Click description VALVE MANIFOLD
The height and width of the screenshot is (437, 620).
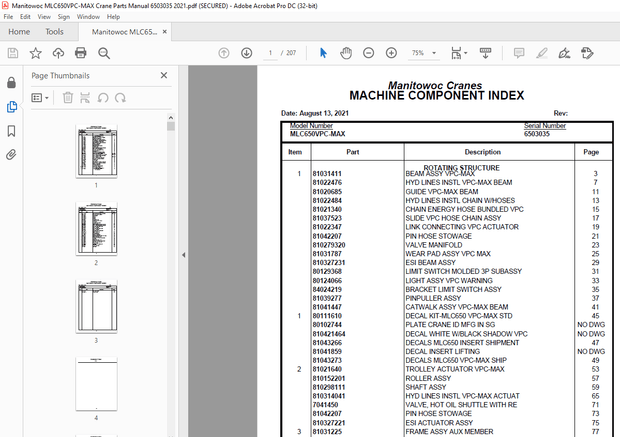click(x=434, y=245)
